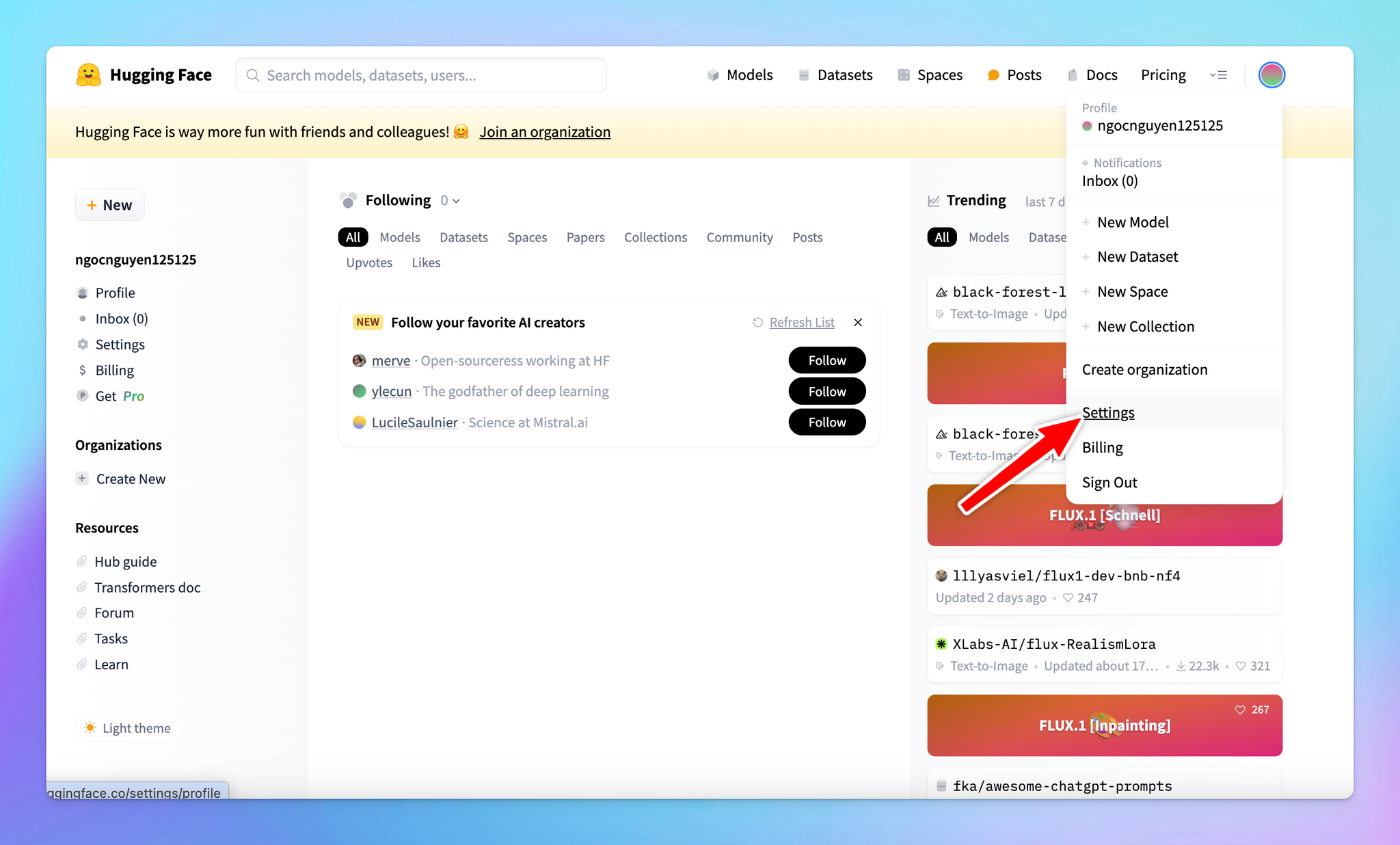Image resolution: width=1400 pixels, height=845 pixels.
Task: Click the paperclip icon next to Forum
Action: pyautogui.click(x=82, y=613)
